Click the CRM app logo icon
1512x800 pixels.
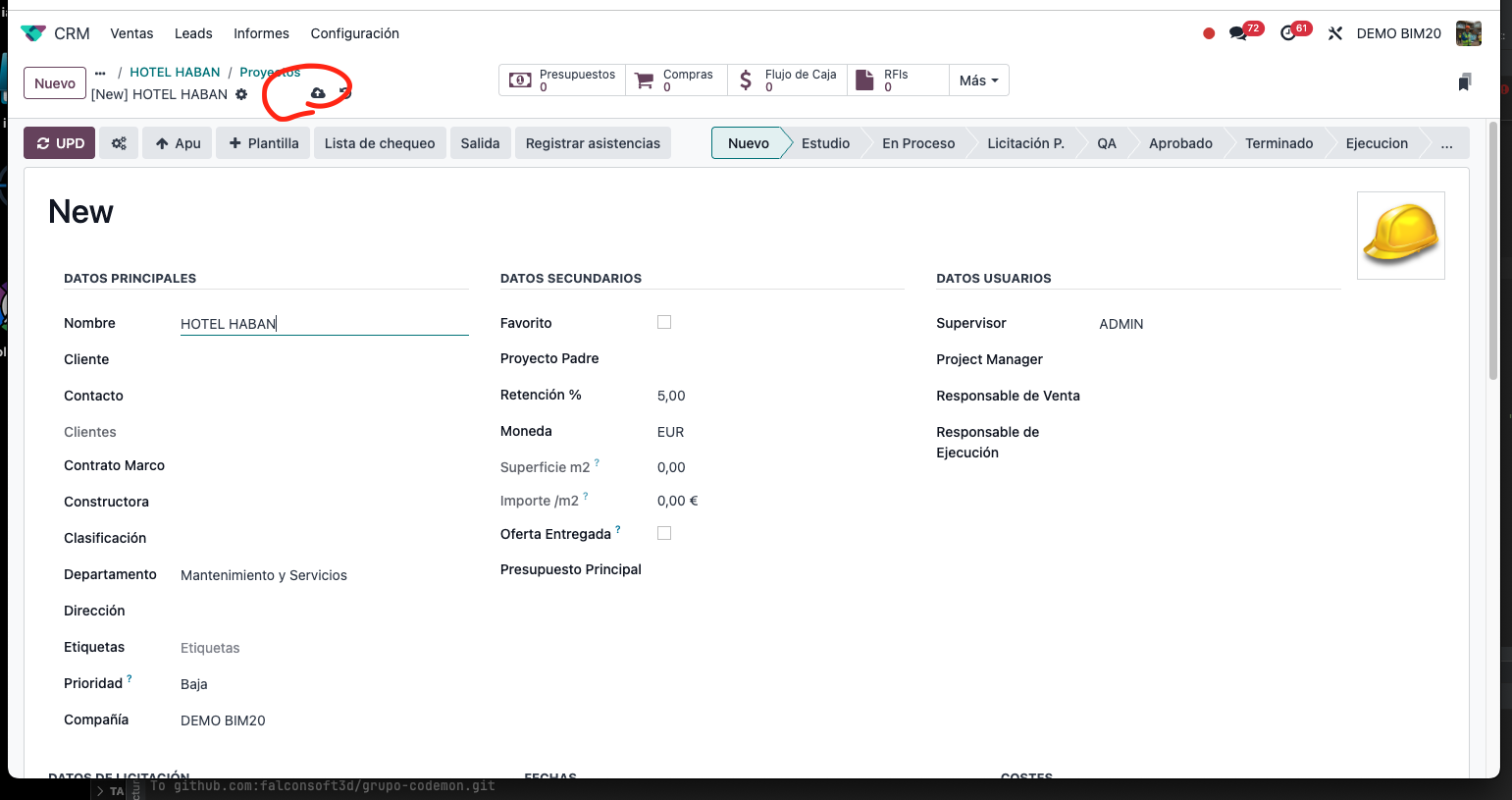pos(33,33)
